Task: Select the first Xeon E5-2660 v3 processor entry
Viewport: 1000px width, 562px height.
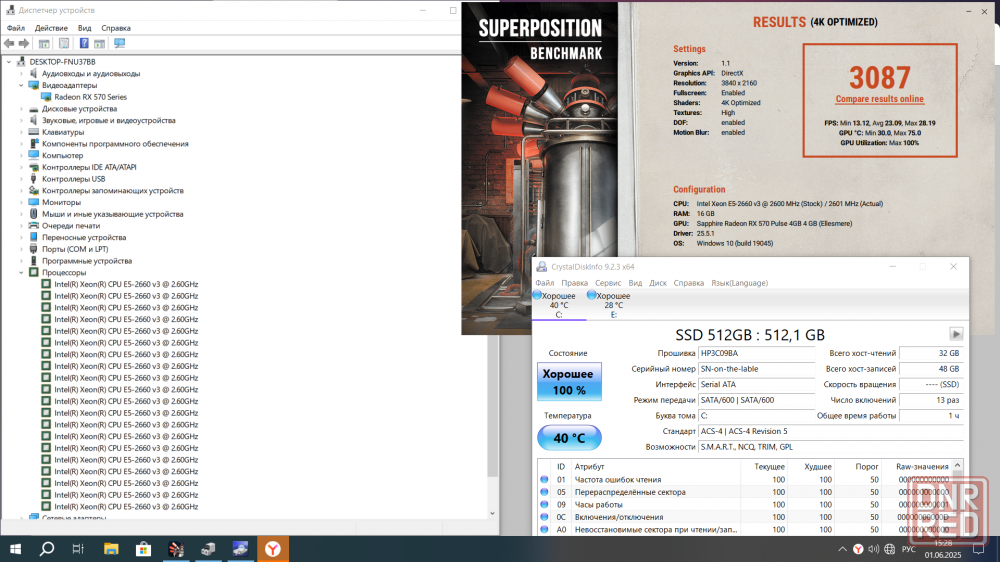Action: (x=126, y=285)
